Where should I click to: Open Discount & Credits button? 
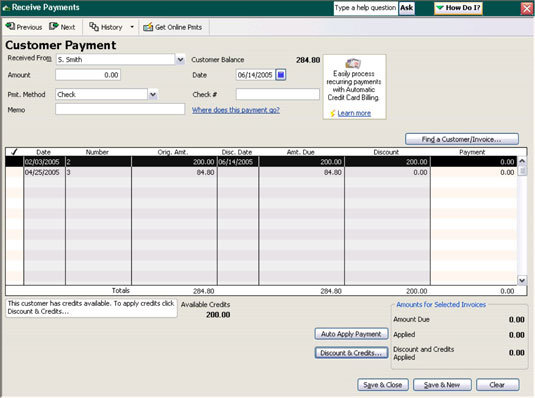point(351,353)
